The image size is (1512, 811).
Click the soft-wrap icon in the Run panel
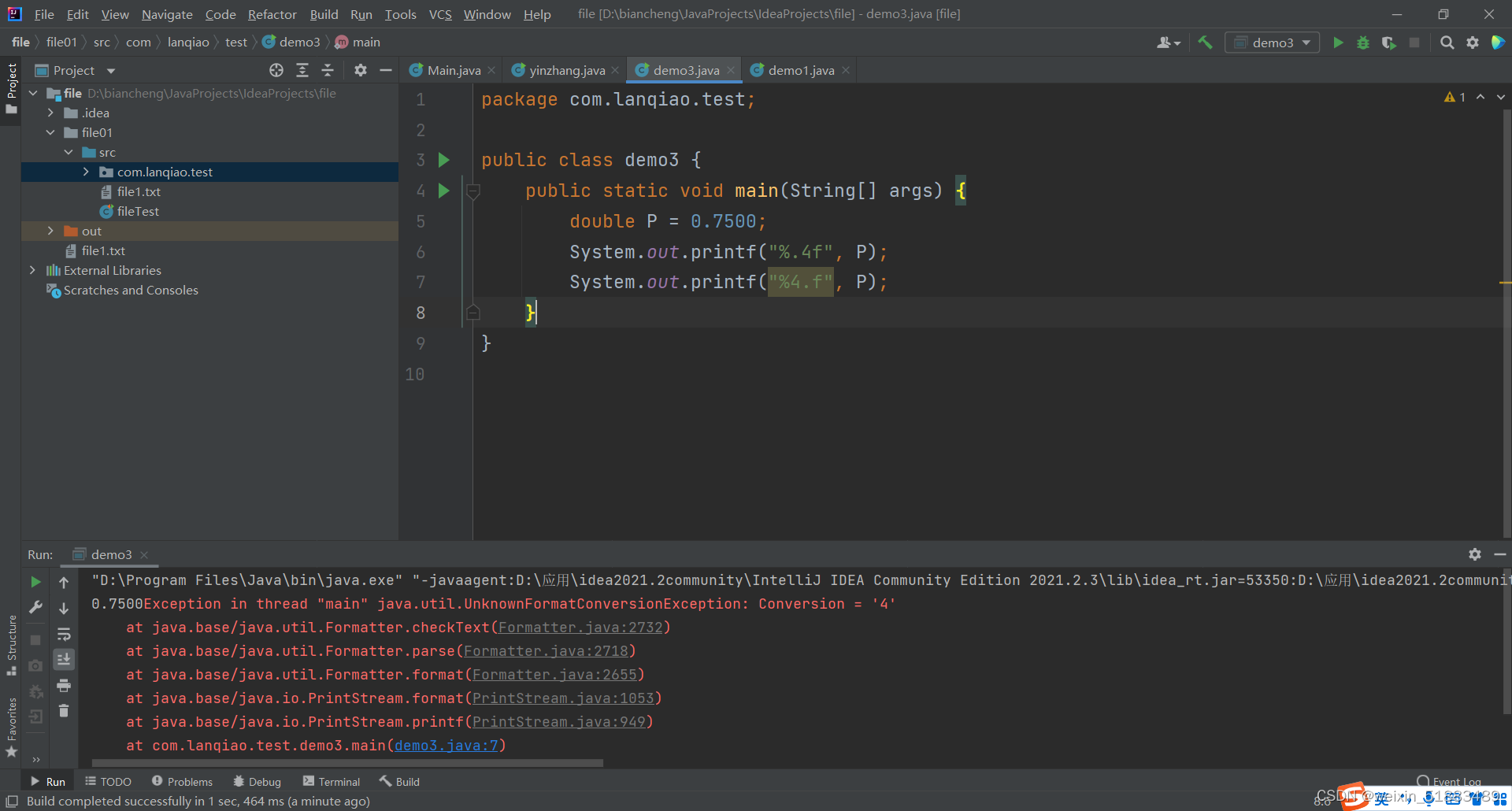click(64, 635)
